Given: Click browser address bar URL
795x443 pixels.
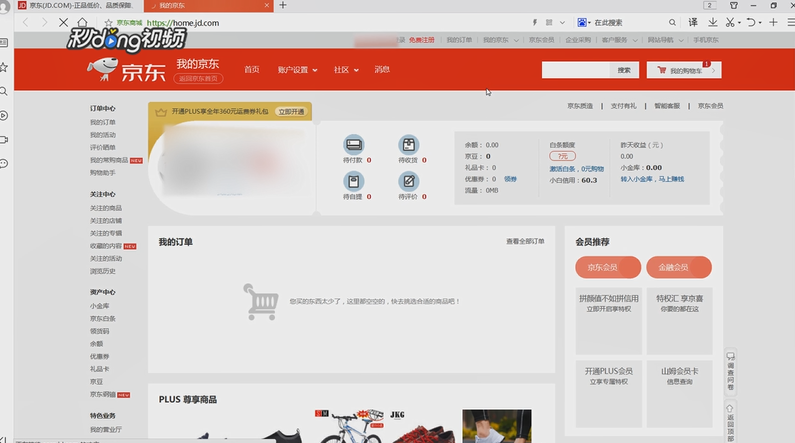Looking at the screenshot, I should 183,23.
